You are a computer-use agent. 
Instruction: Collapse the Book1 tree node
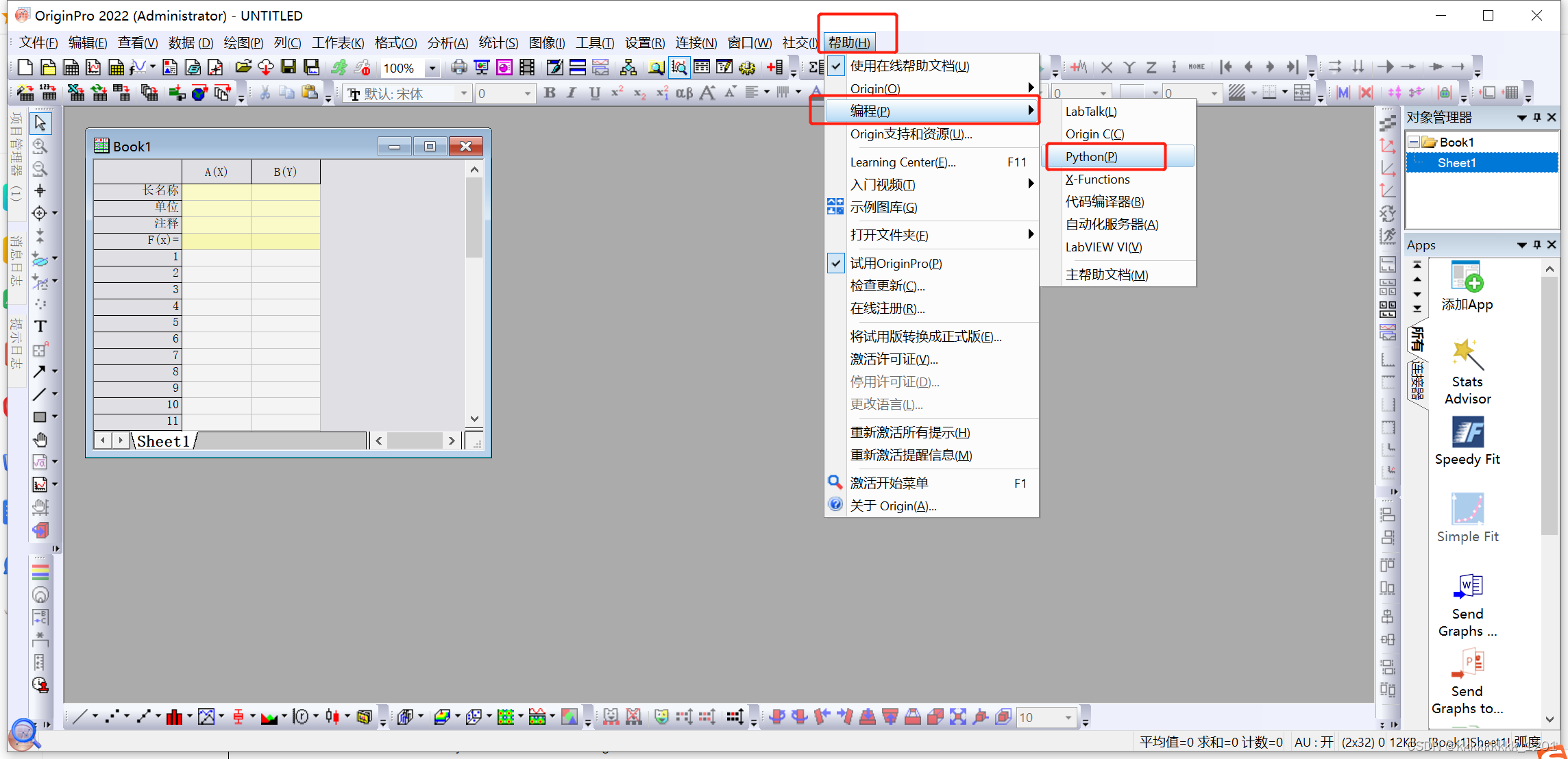tap(1414, 142)
